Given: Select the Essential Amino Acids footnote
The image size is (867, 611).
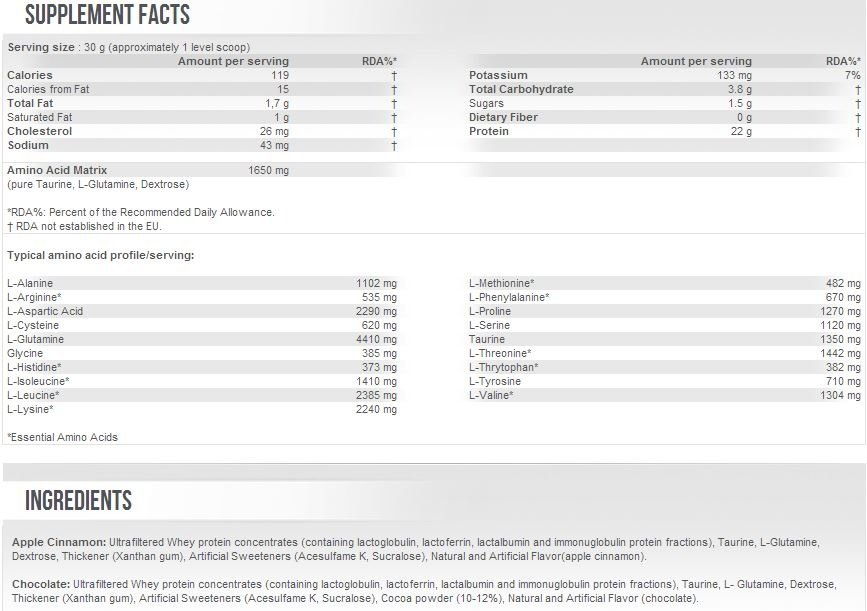Looking at the screenshot, I should (62, 437).
